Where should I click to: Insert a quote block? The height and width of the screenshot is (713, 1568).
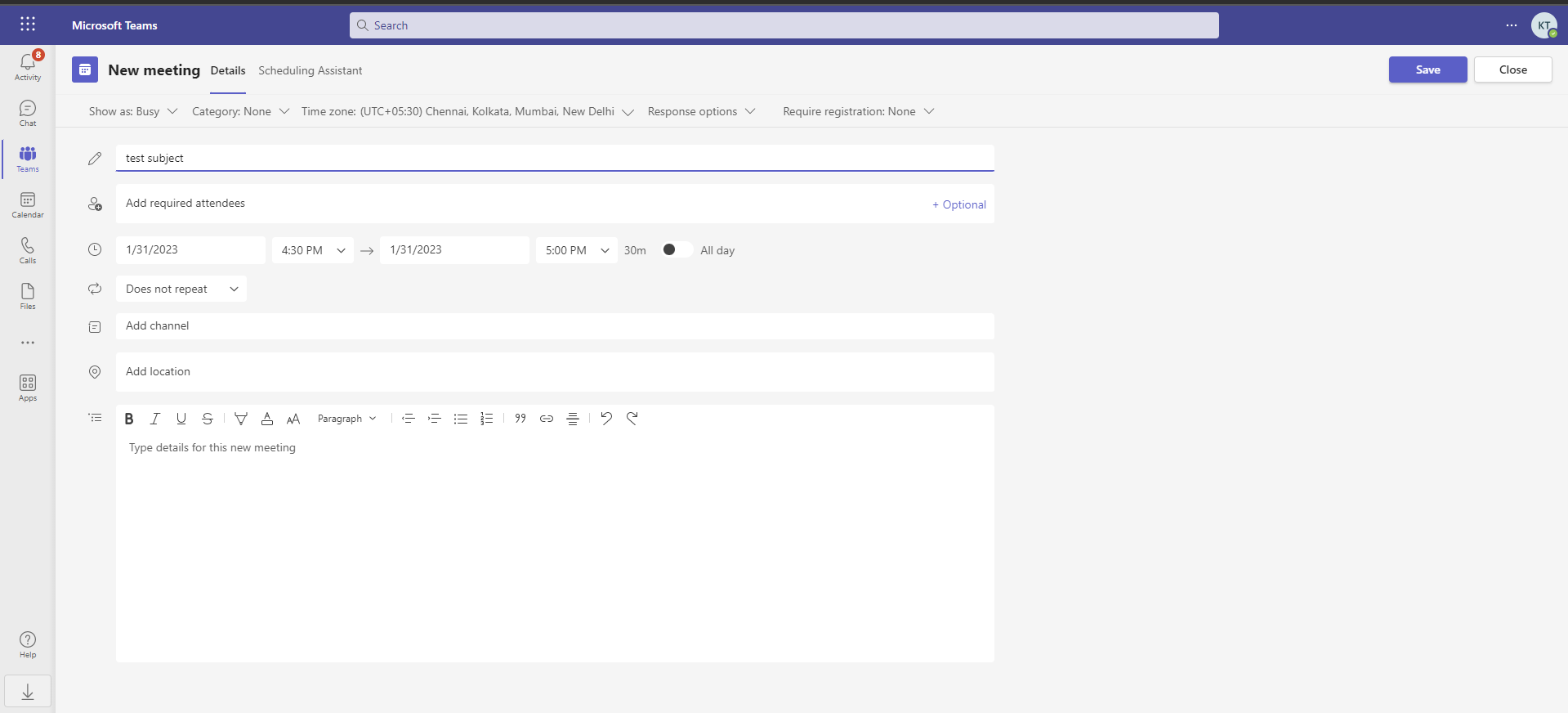pyautogui.click(x=520, y=419)
